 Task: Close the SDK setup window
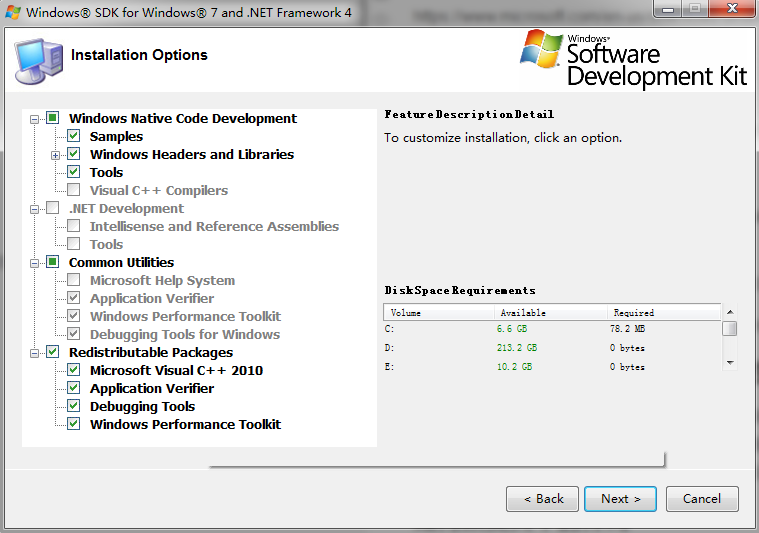pos(732,9)
